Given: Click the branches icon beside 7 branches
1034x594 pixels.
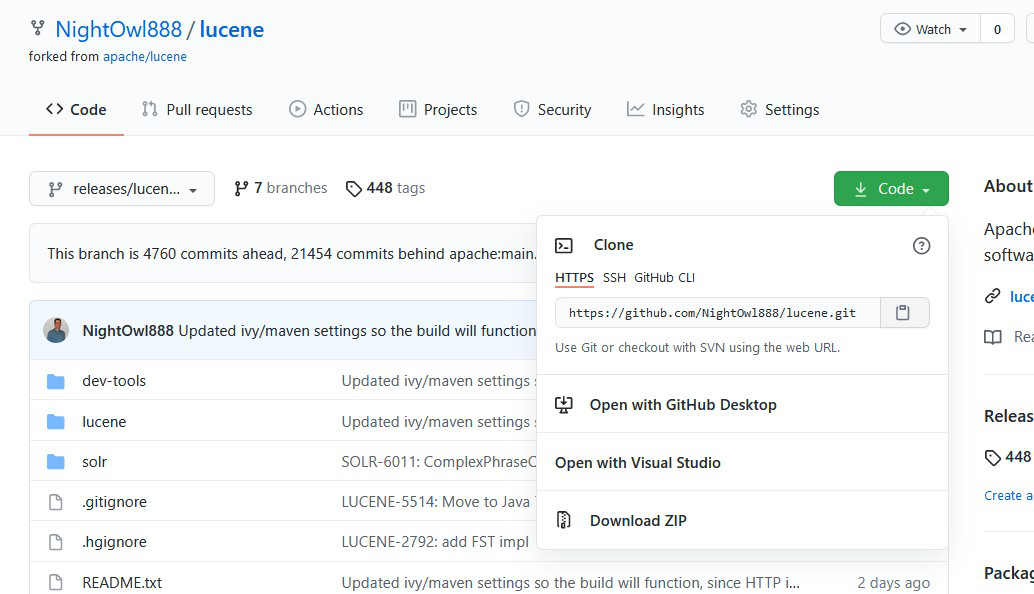Looking at the screenshot, I should [241, 189].
